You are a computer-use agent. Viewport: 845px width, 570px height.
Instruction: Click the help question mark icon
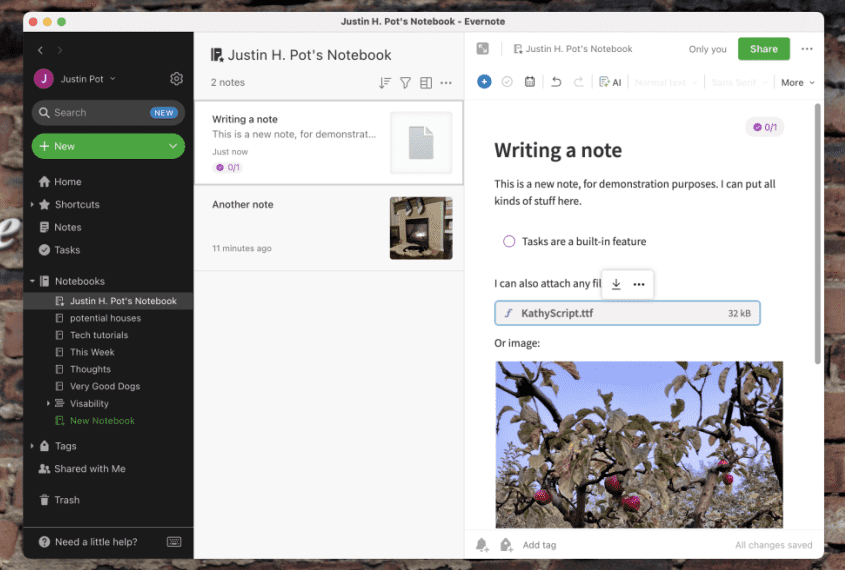tap(44, 542)
